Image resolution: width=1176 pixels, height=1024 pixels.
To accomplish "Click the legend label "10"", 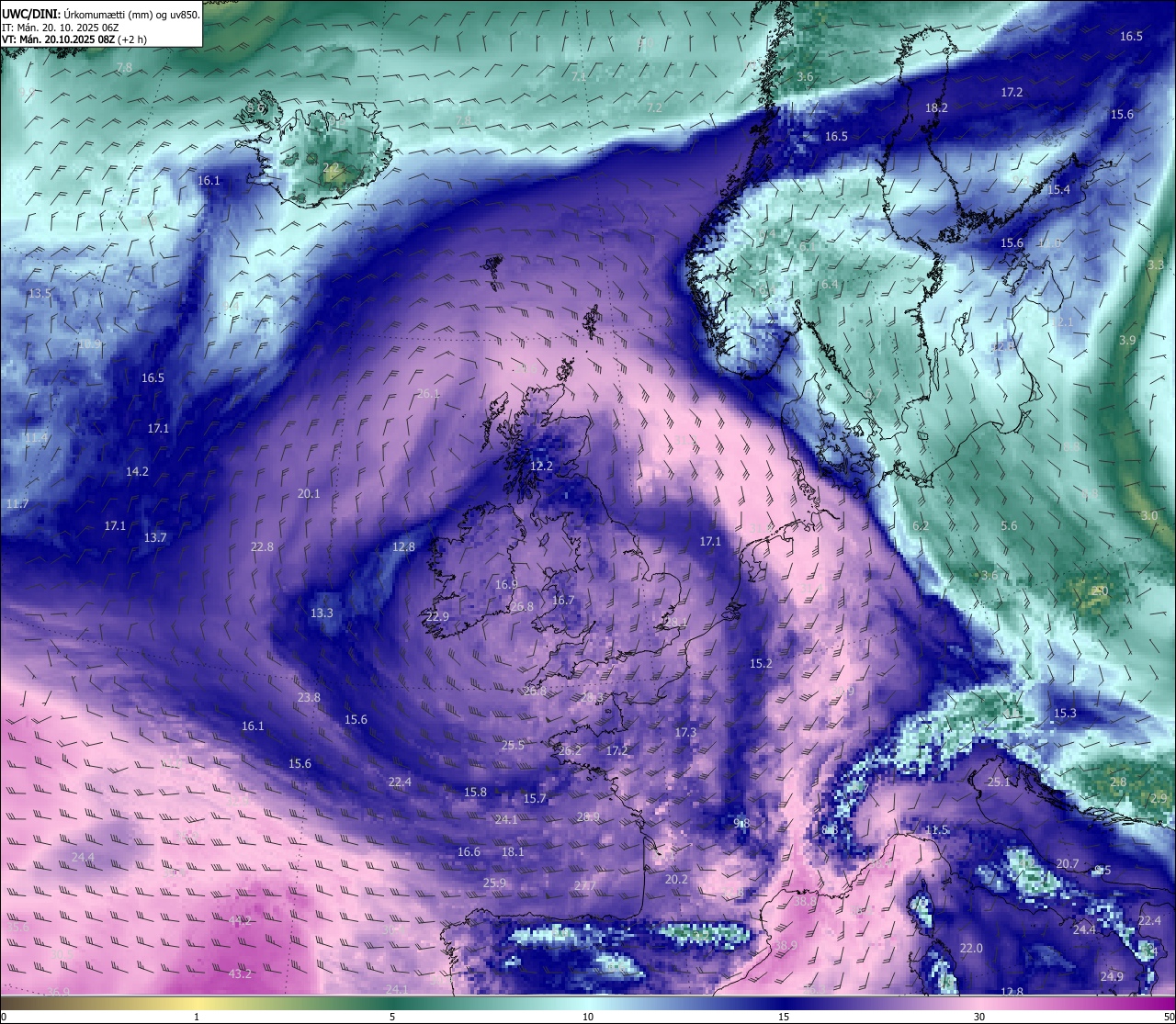I will coord(588,1017).
